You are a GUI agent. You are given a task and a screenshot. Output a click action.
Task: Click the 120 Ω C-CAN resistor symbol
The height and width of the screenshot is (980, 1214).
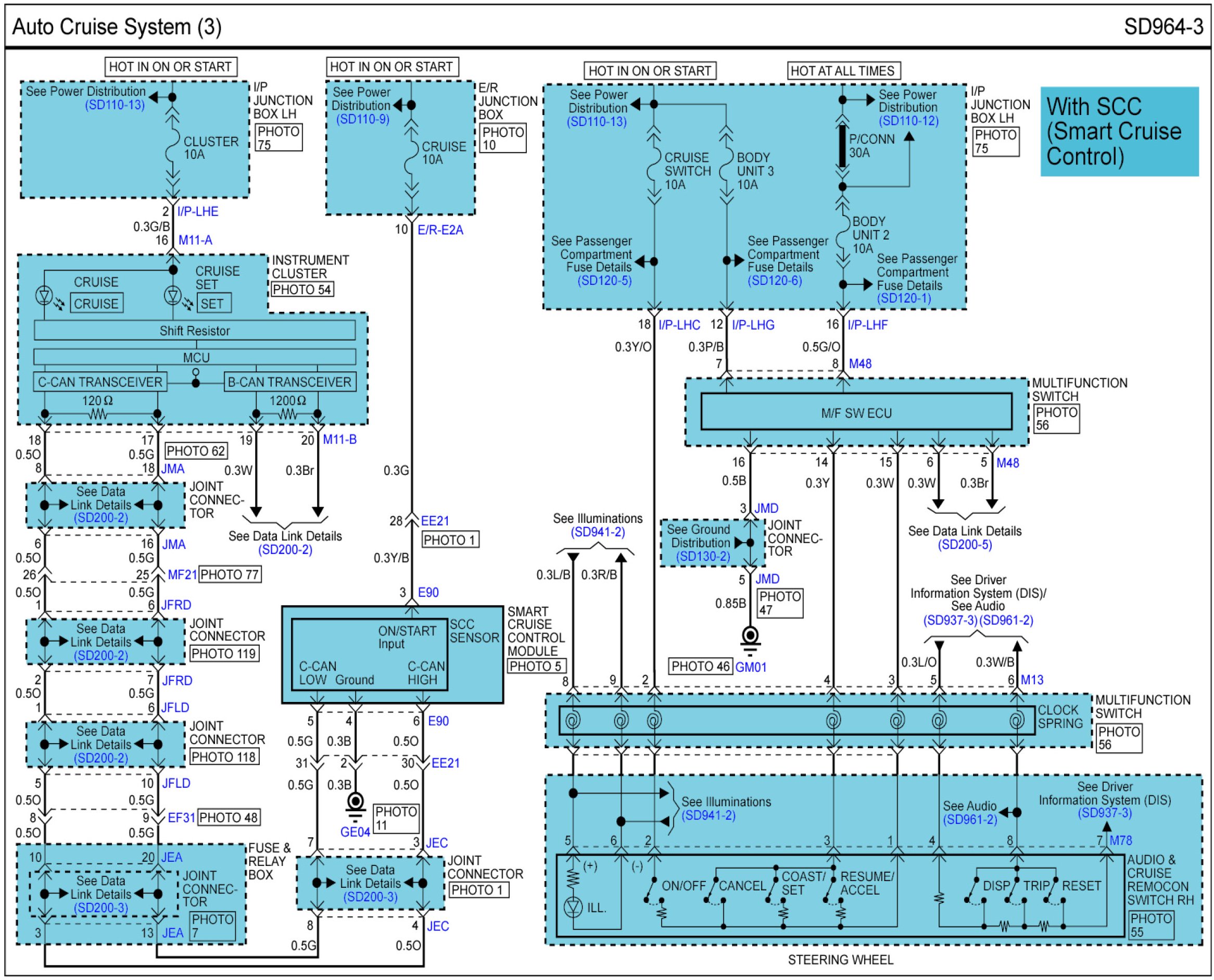pyautogui.click(x=98, y=414)
